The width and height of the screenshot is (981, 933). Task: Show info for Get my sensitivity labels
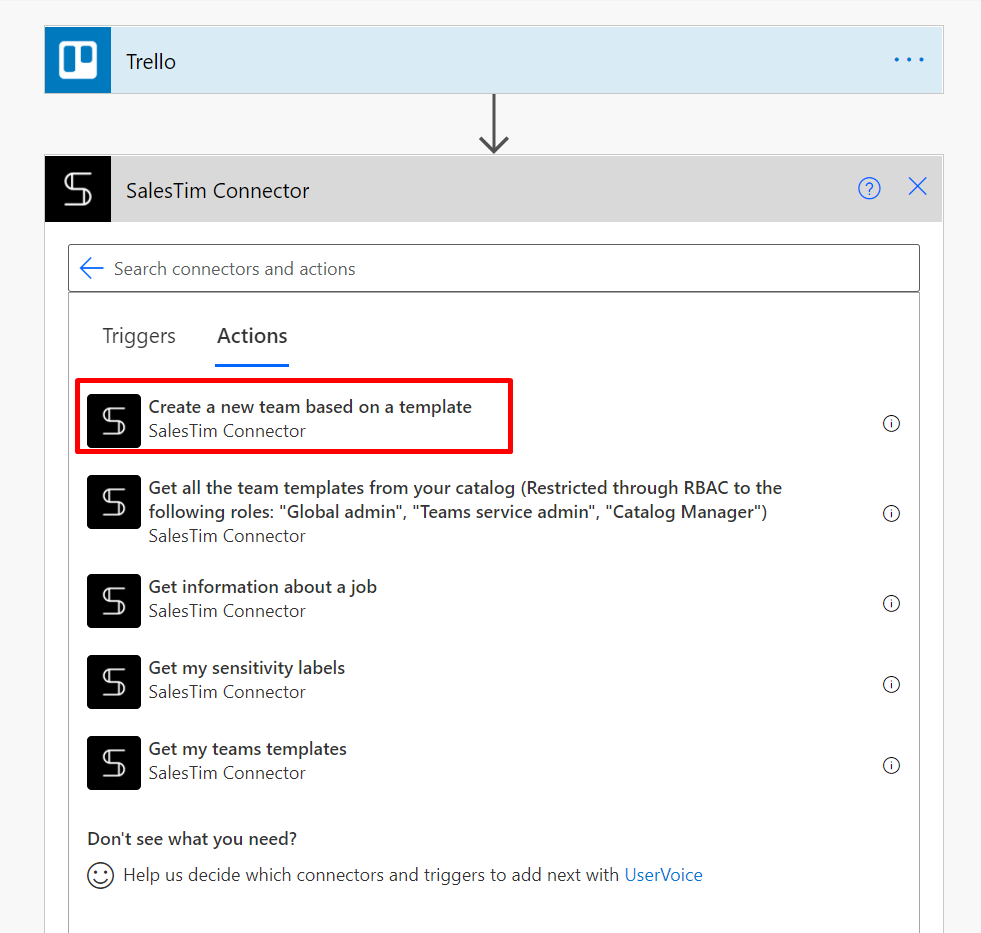click(x=891, y=685)
